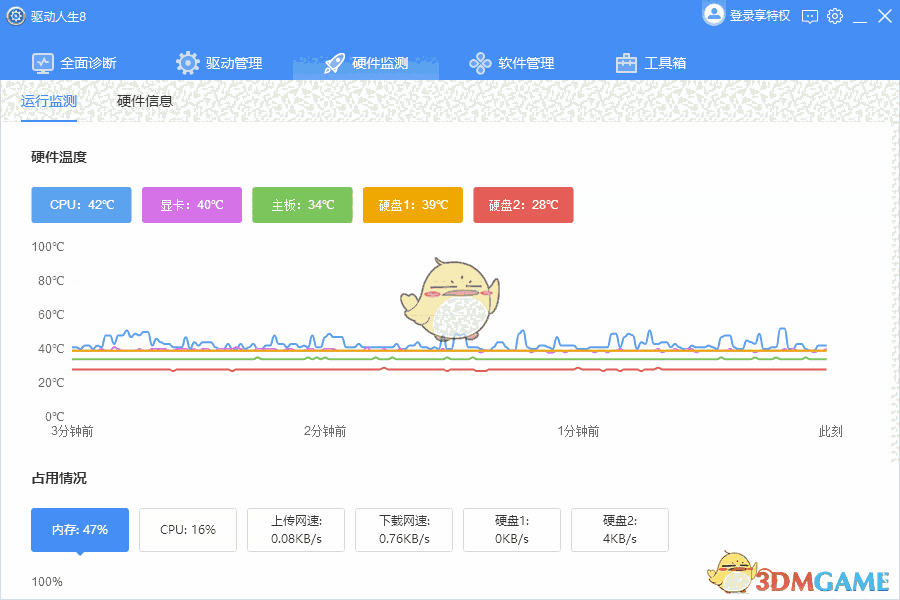Select the 工具箱 toolbox icon
Image resolution: width=900 pixels, height=600 pixels.
625,62
